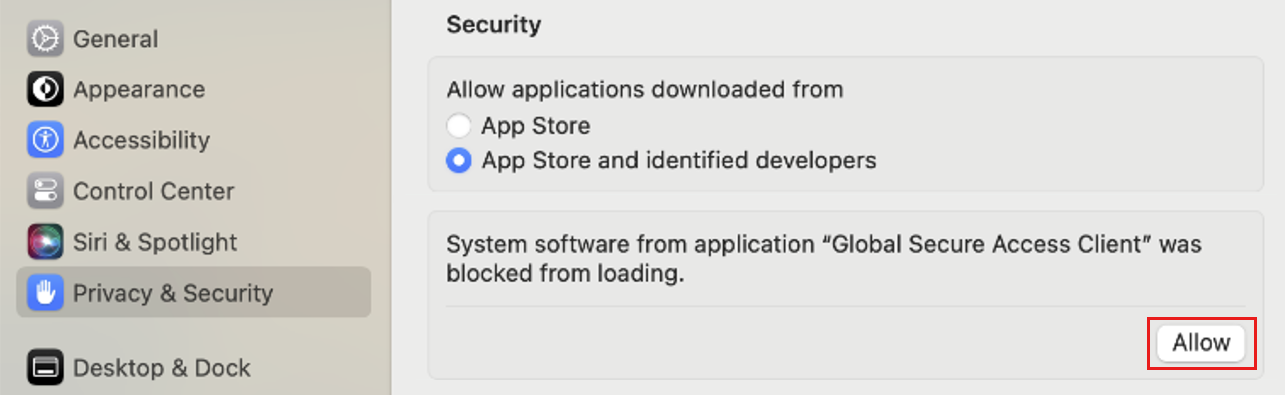Click the Appearance half-circle icon
This screenshot has width=1285, height=395.
point(45,90)
